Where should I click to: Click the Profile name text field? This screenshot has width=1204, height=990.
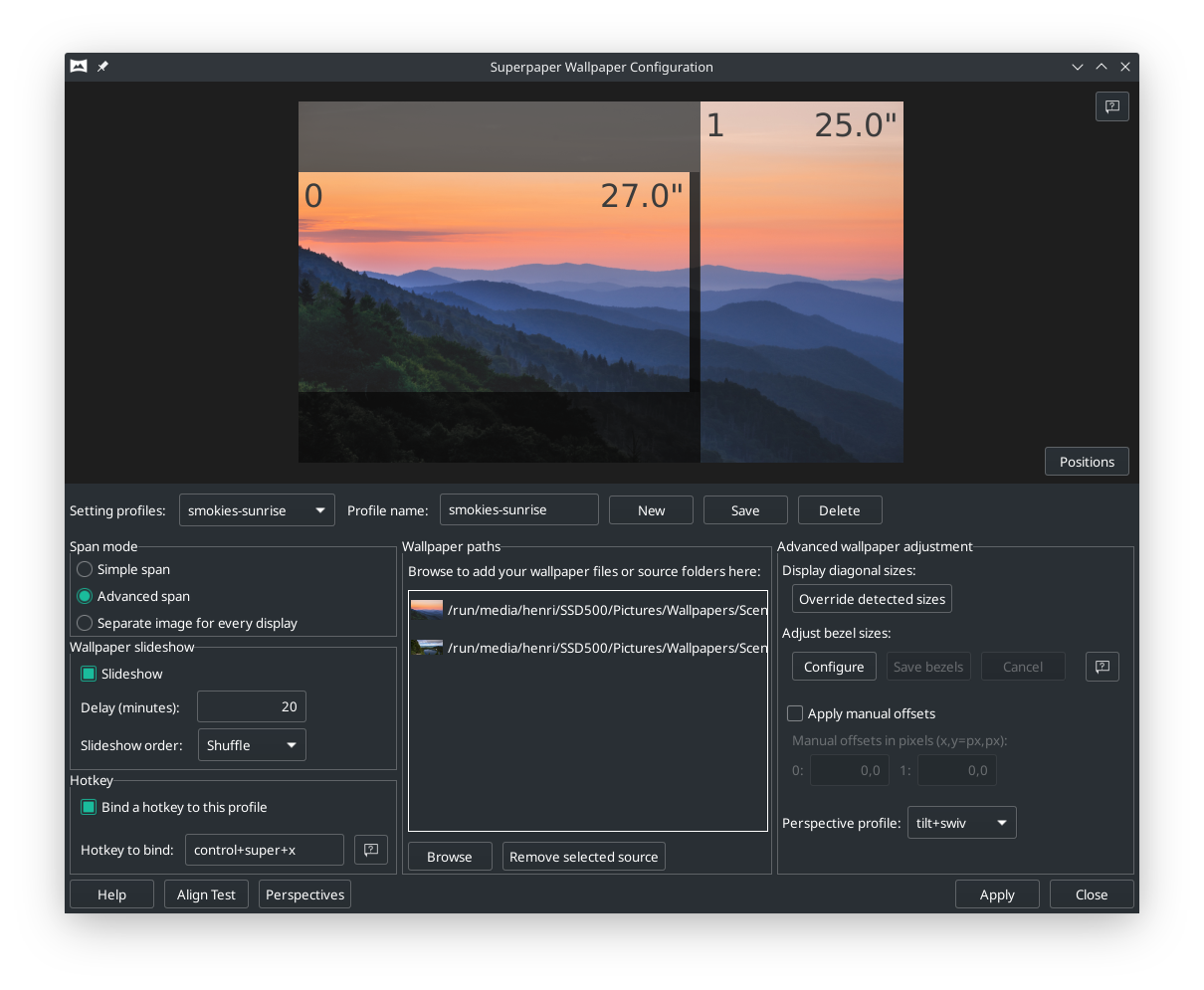pyautogui.click(x=518, y=509)
